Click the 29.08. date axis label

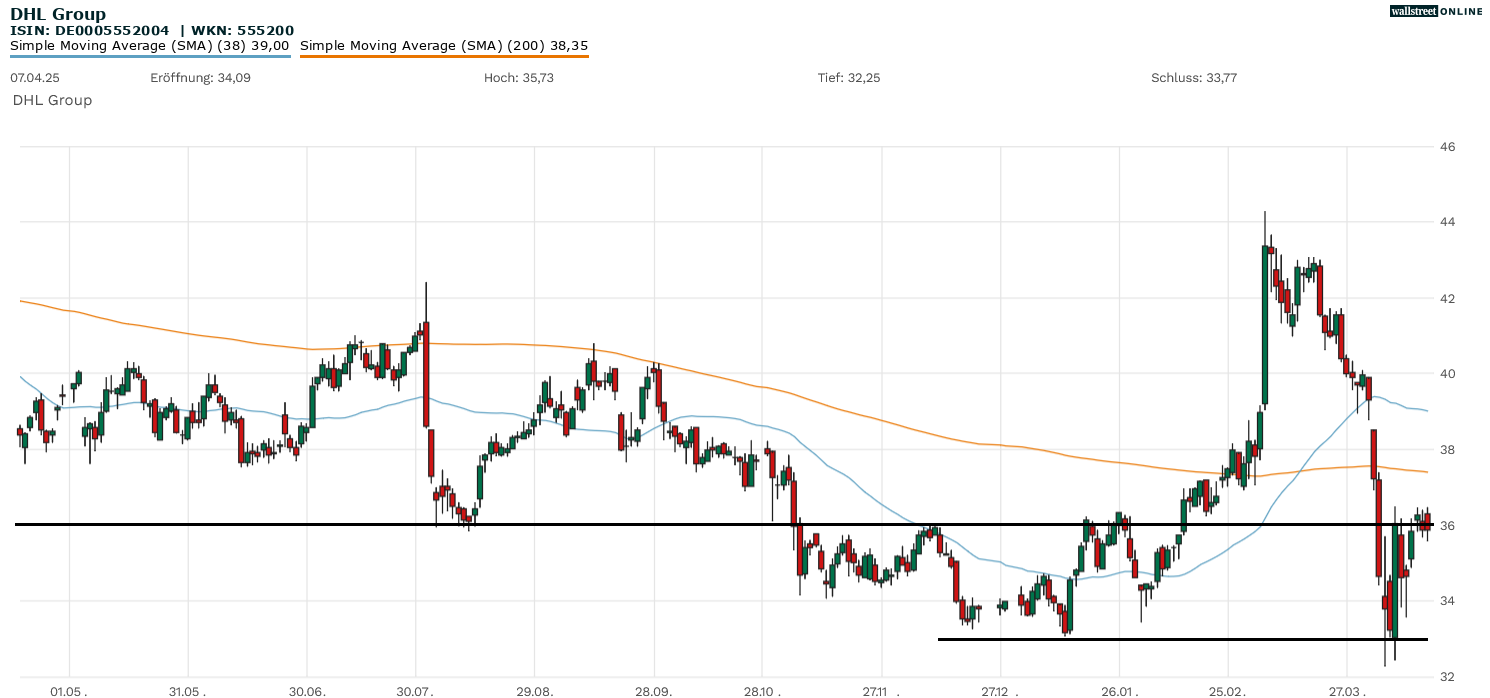pyautogui.click(x=534, y=691)
